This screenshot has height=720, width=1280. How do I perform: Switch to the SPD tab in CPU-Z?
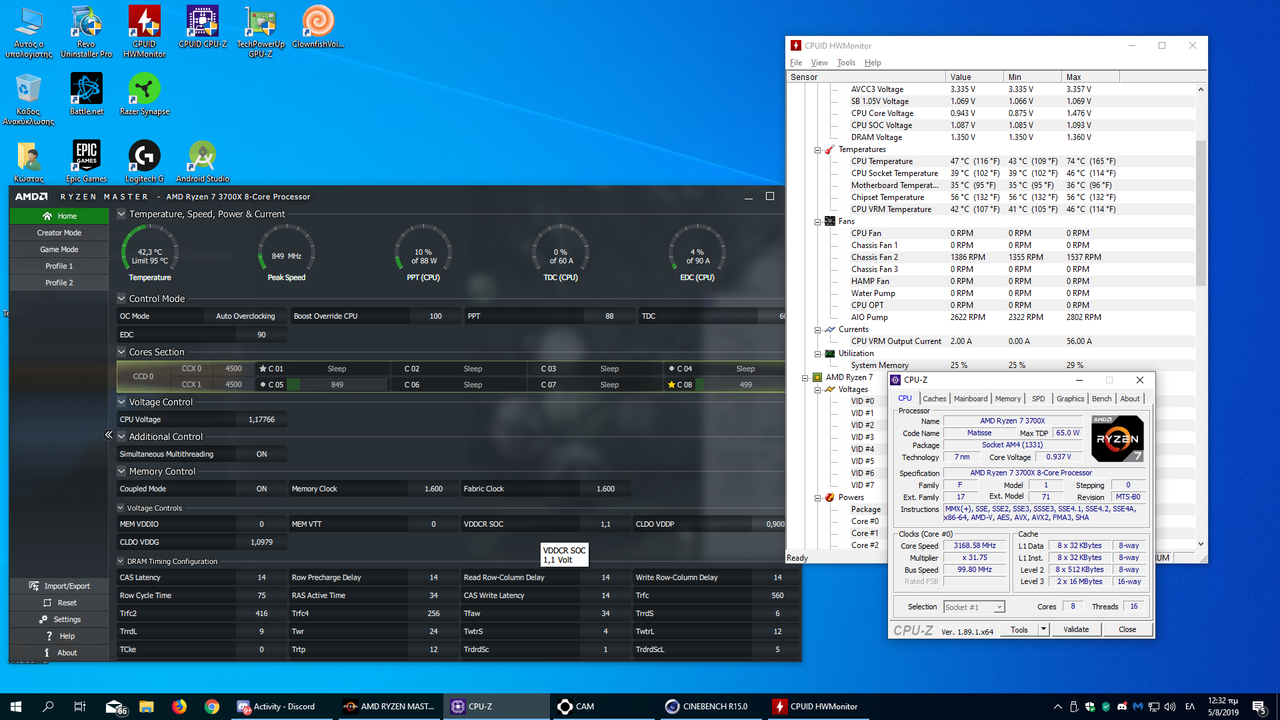1038,398
